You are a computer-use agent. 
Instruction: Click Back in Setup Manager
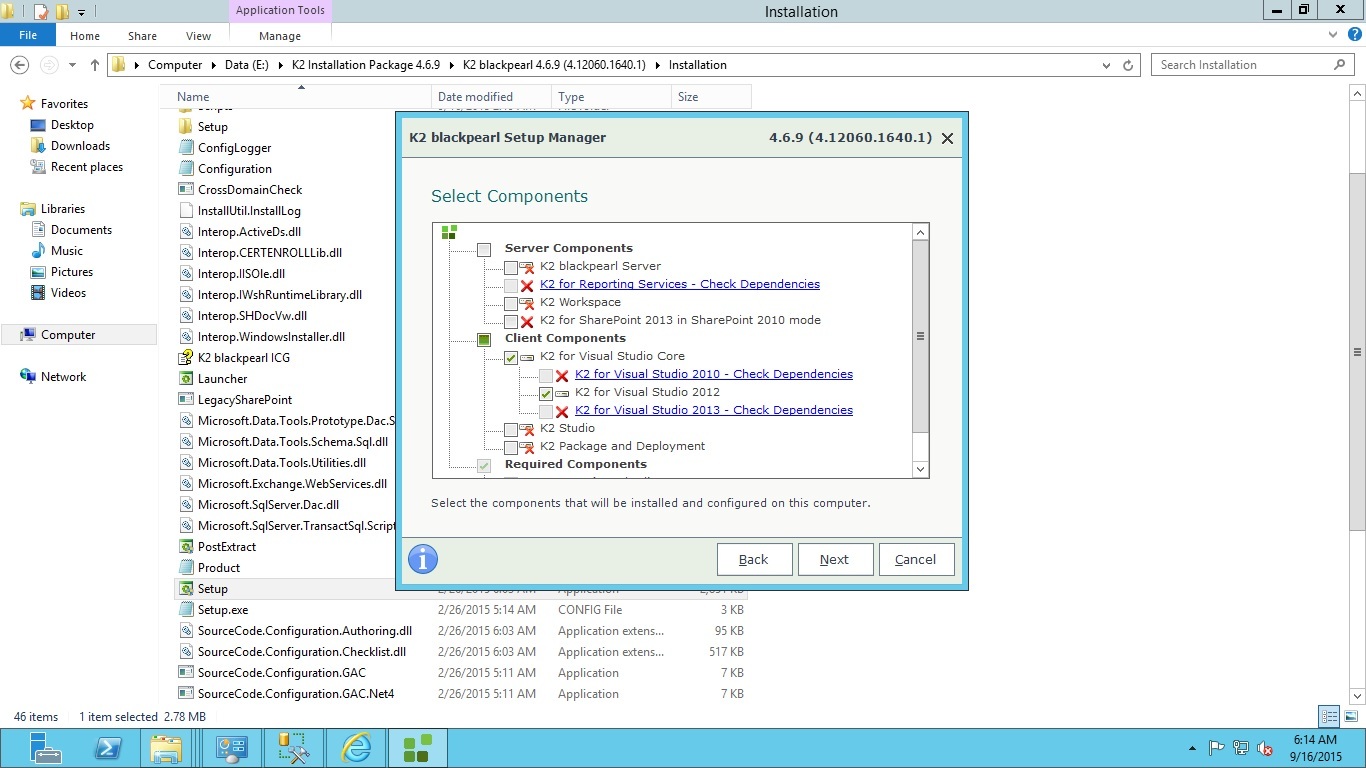754,559
